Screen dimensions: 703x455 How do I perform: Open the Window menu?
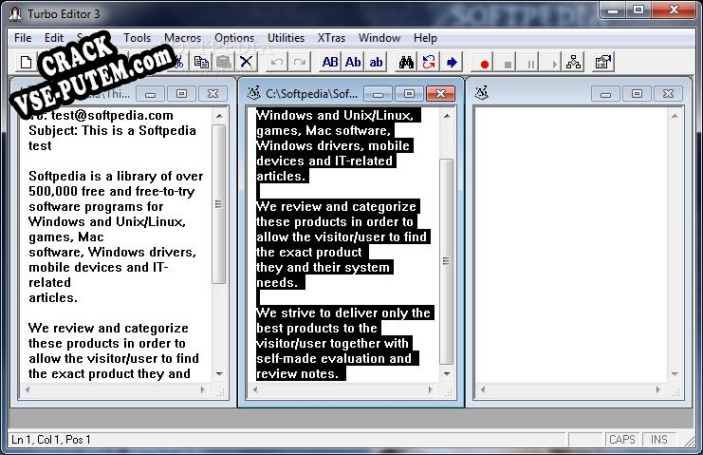[x=379, y=38]
